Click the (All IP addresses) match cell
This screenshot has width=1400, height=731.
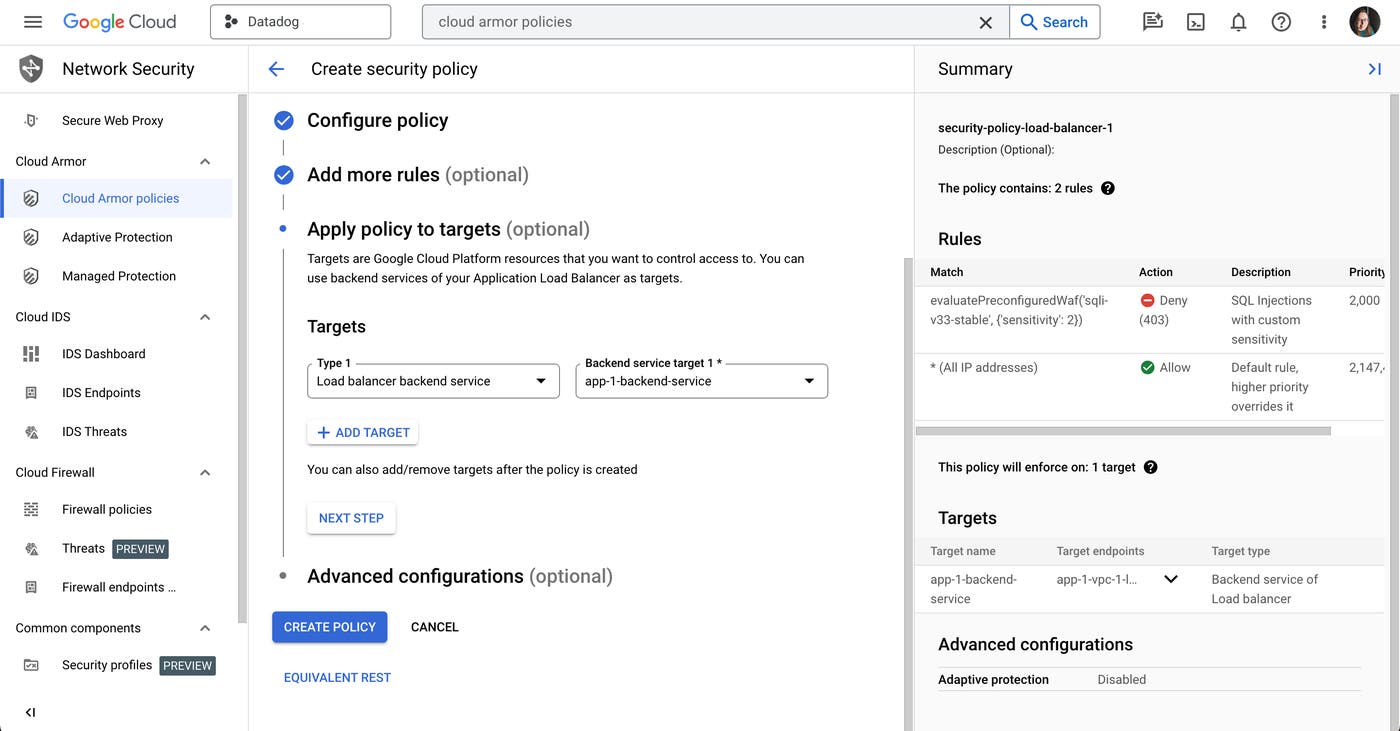(x=983, y=367)
